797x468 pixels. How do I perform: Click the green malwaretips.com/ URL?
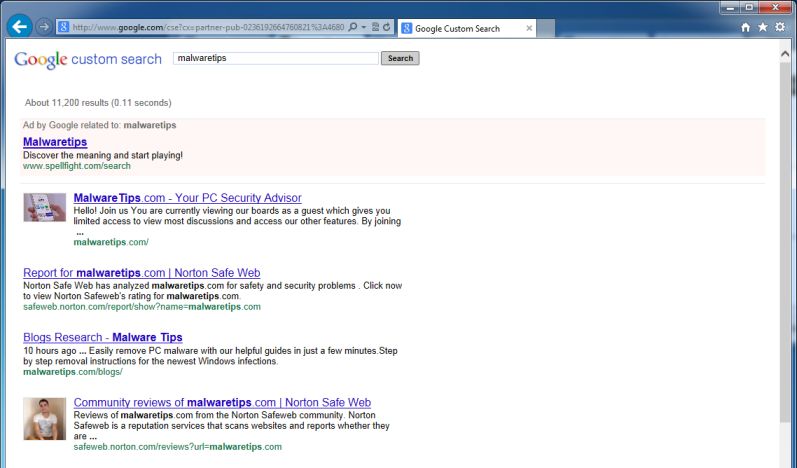(111, 242)
